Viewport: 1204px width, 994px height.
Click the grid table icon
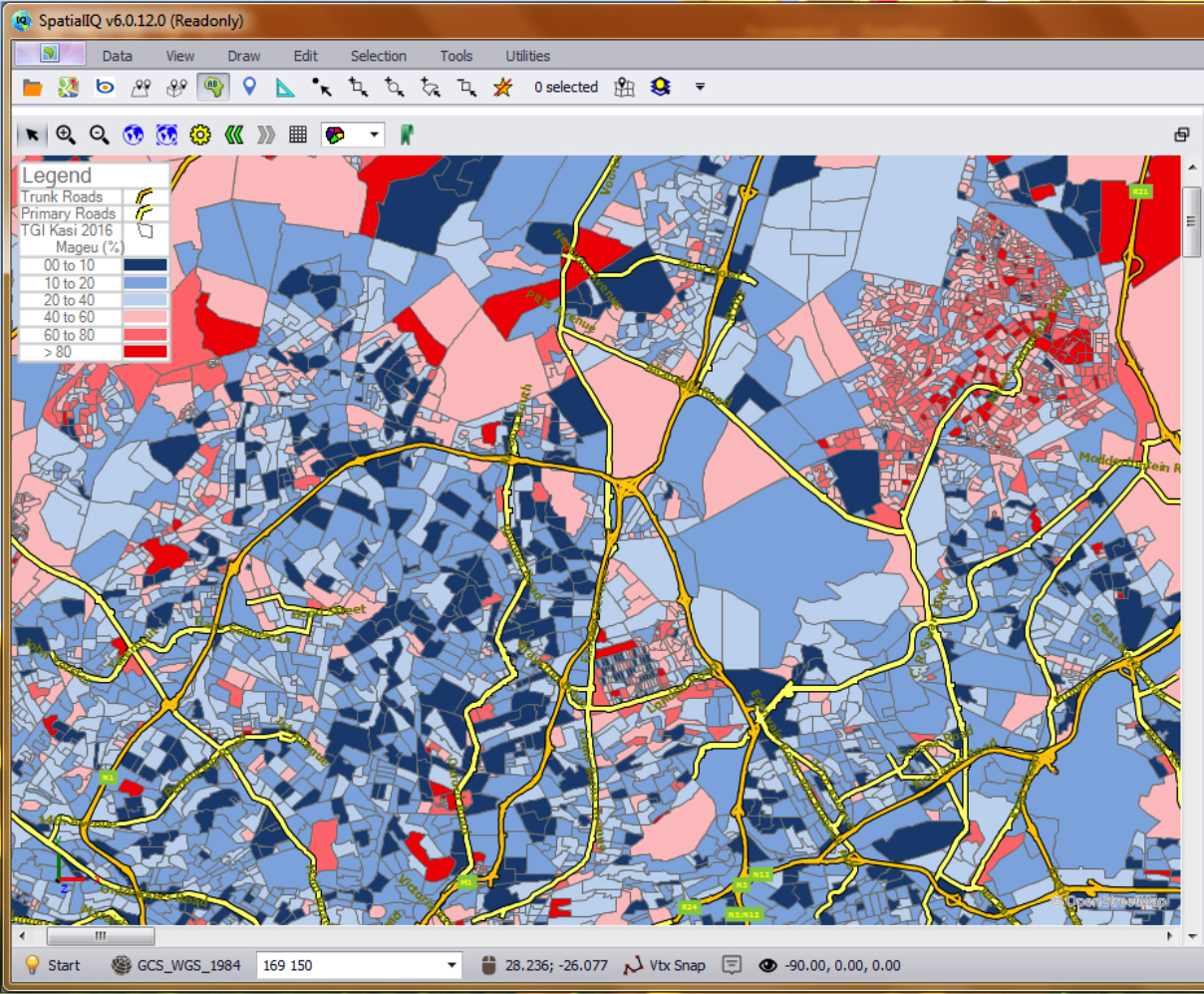point(298,135)
